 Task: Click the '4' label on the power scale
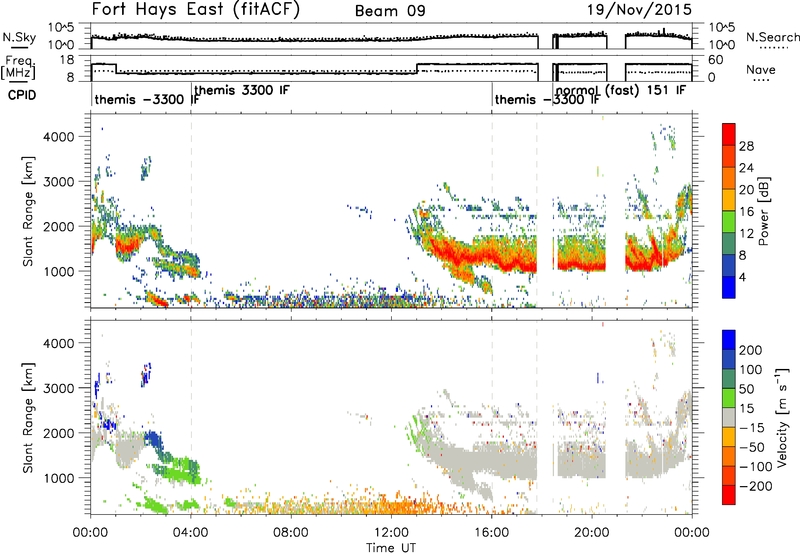(742, 277)
